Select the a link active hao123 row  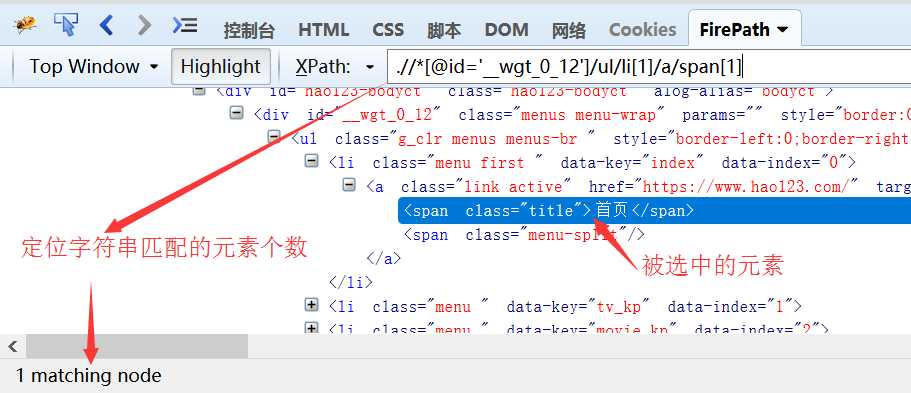click(x=639, y=187)
